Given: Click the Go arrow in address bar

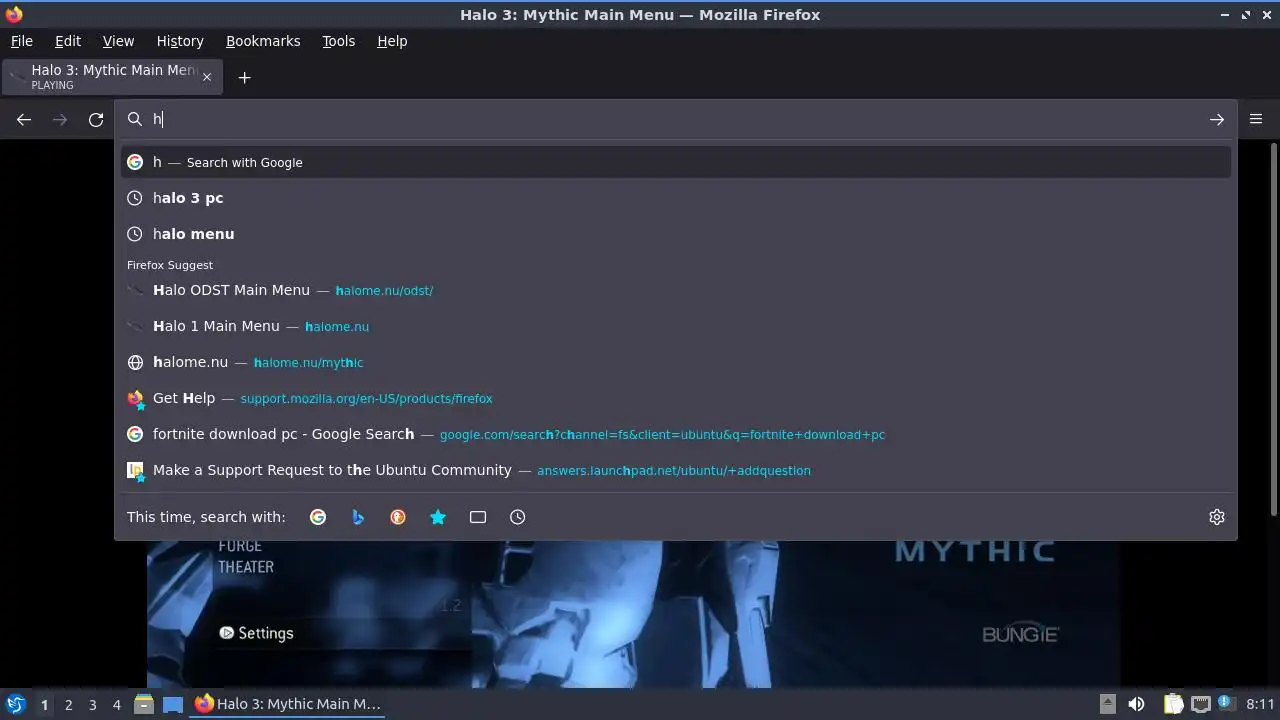Looking at the screenshot, I should 1217,120.
